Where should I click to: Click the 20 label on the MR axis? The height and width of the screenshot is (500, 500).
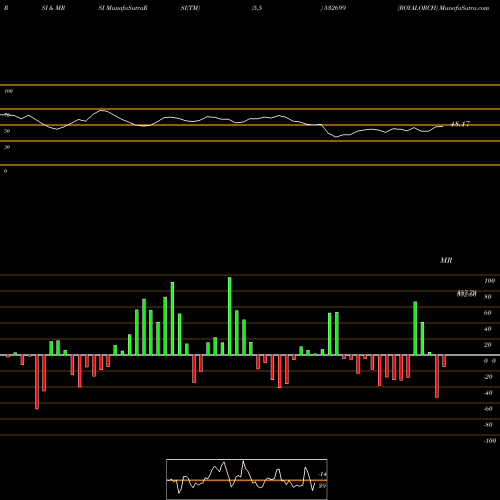488,345
